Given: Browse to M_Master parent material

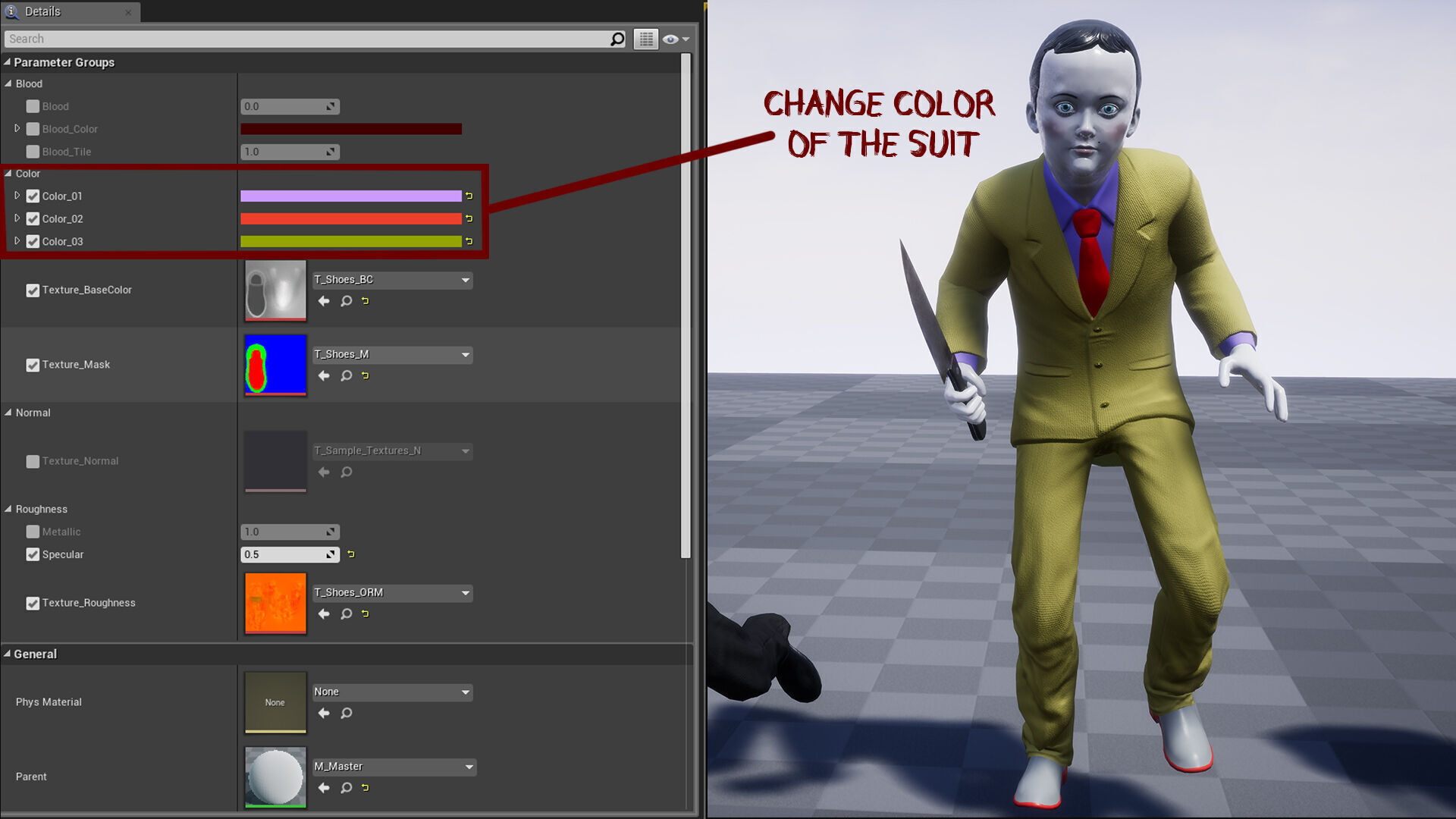Looking at the screenshot, I should [347, 788].
